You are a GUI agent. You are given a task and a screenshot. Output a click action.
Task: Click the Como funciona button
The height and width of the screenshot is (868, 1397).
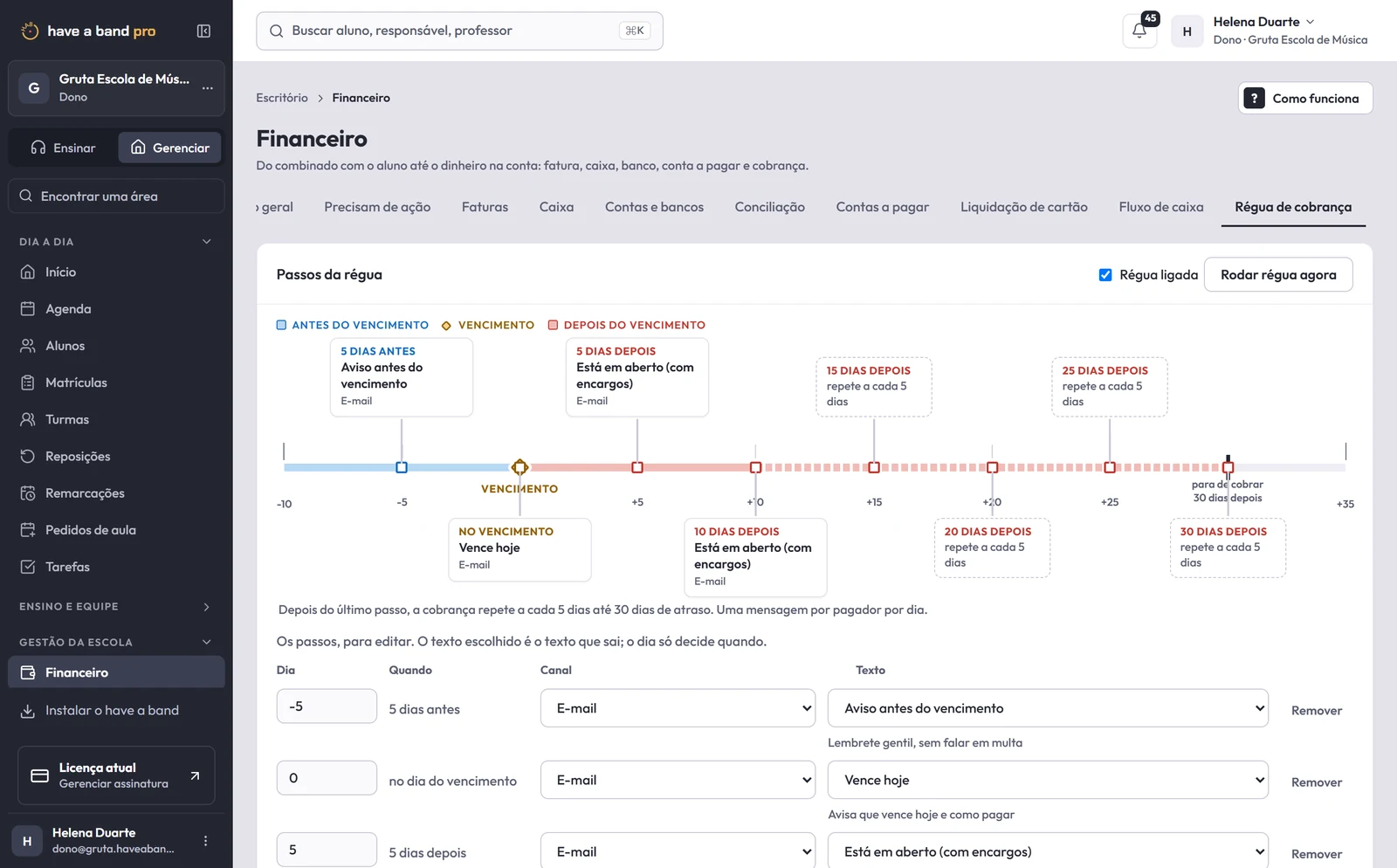point(1305,98)
